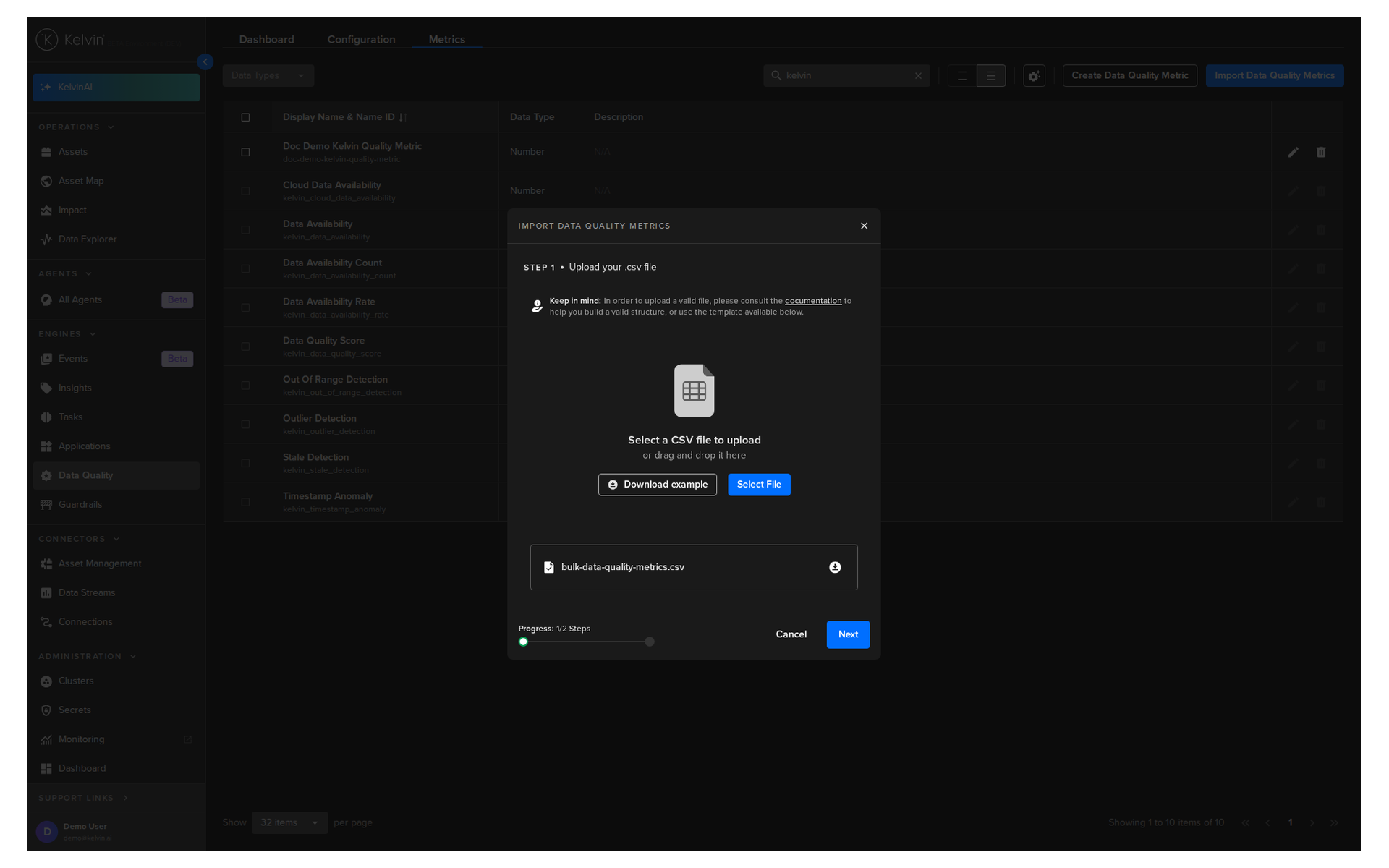Collapse the Operations section
This screenshot has width=1389, height=868.
pyautogui.click(x=76, y=127)
